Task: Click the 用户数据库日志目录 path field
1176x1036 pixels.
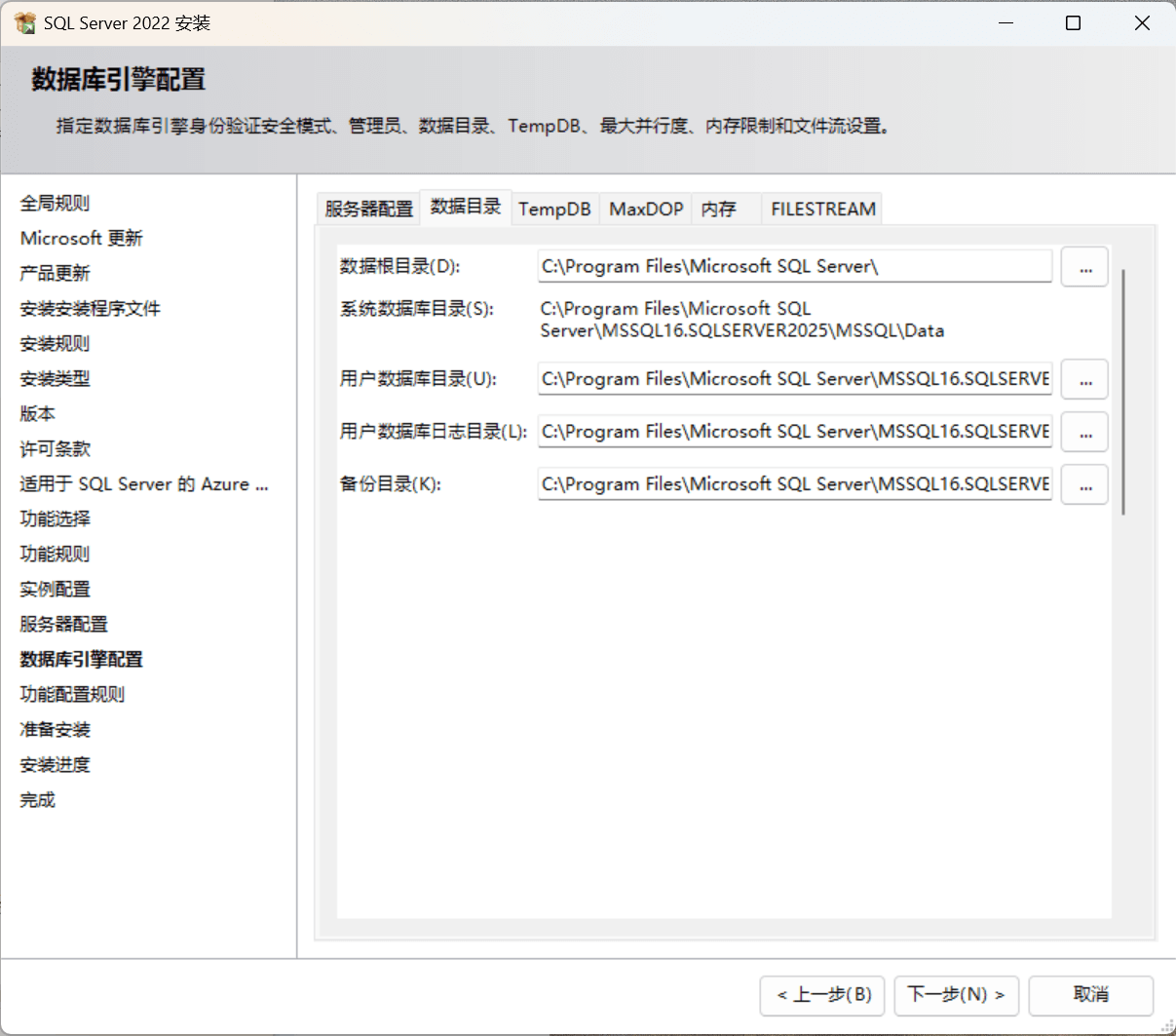Action: coord(795,431)
